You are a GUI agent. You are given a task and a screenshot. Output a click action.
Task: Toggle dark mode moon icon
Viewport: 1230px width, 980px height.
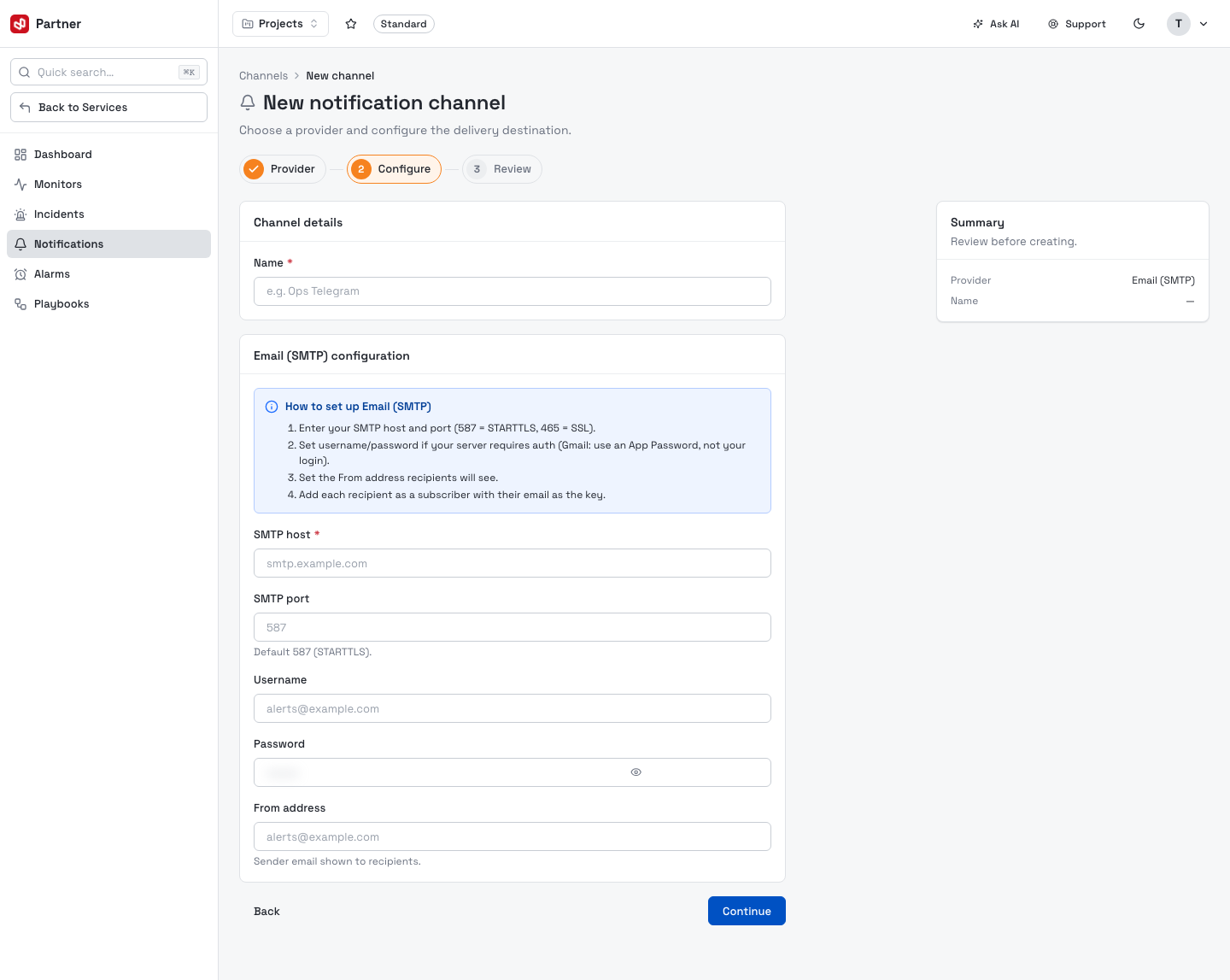coord(1139,24)
